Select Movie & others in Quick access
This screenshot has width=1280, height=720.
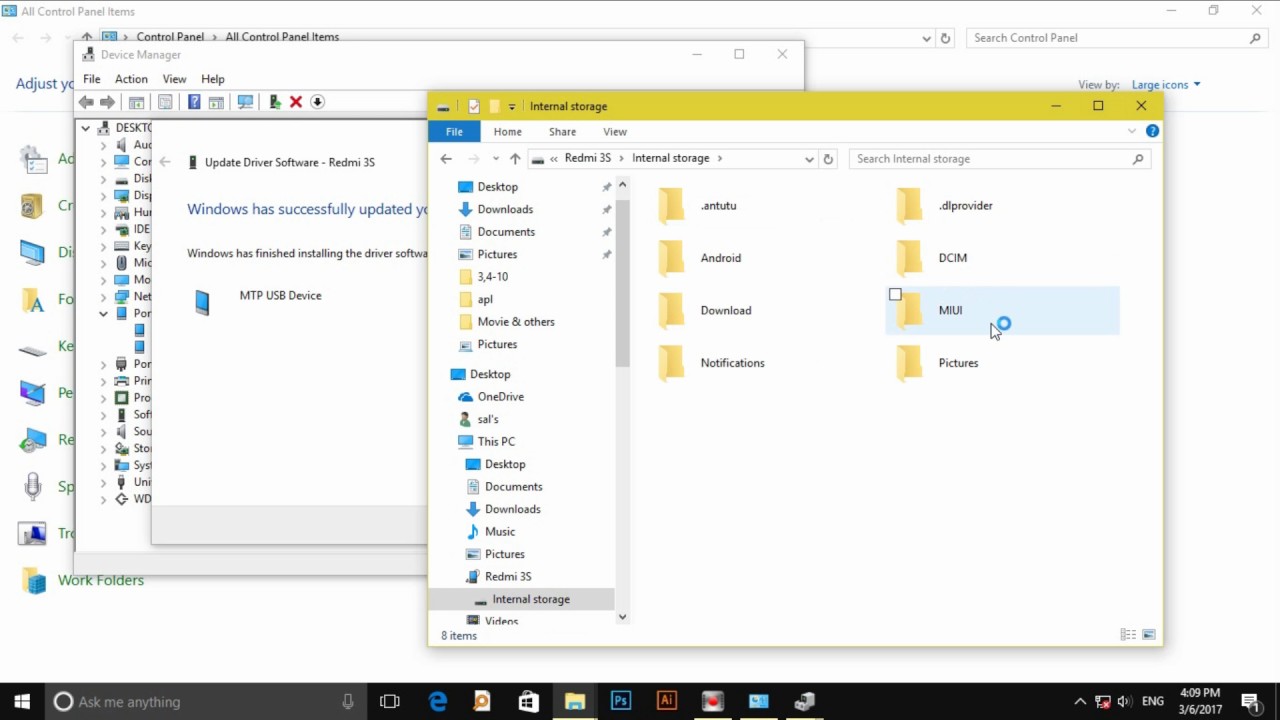(x=516, y=321)
